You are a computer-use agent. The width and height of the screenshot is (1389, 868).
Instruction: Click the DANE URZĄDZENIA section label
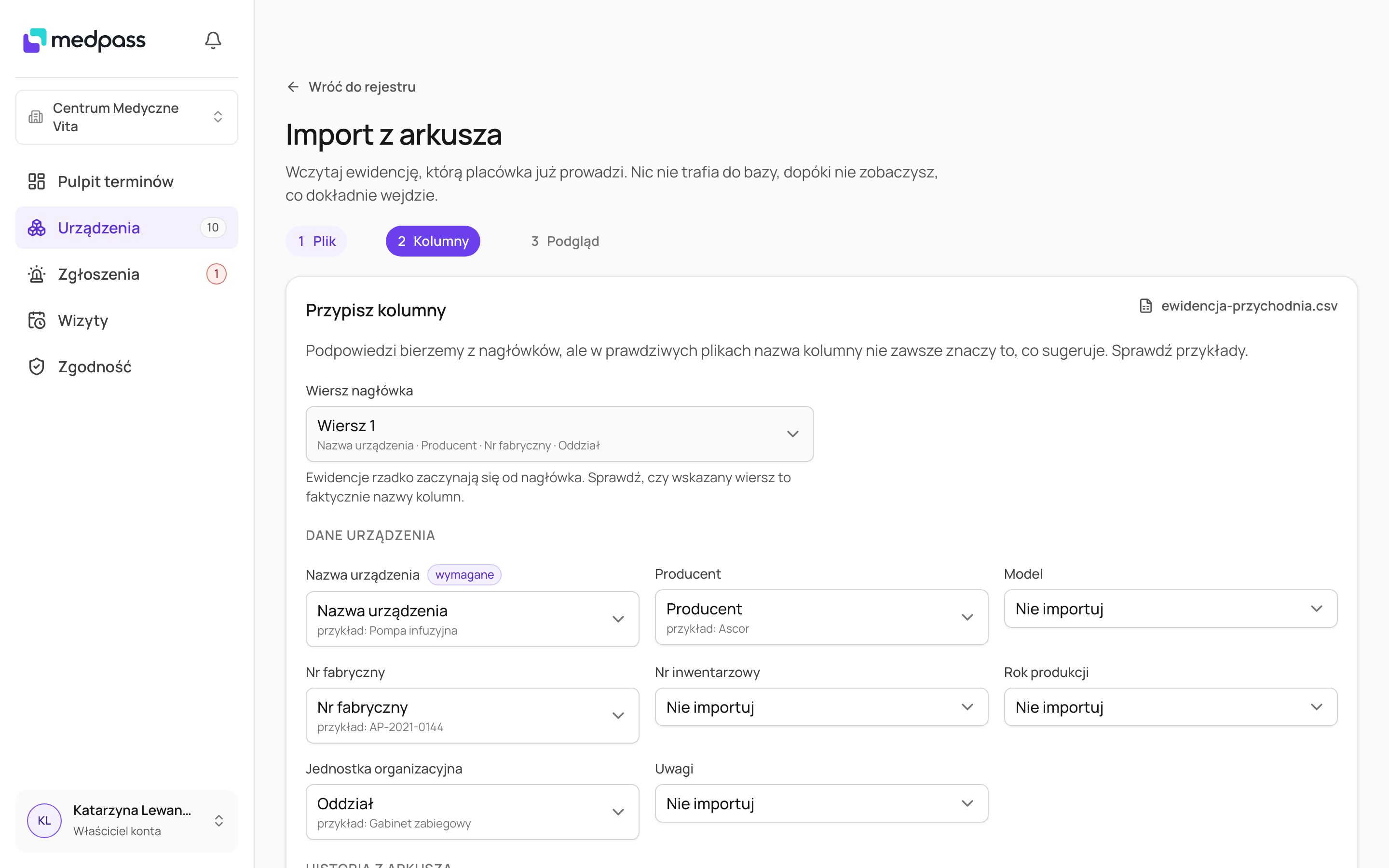(x=370, y=536)
